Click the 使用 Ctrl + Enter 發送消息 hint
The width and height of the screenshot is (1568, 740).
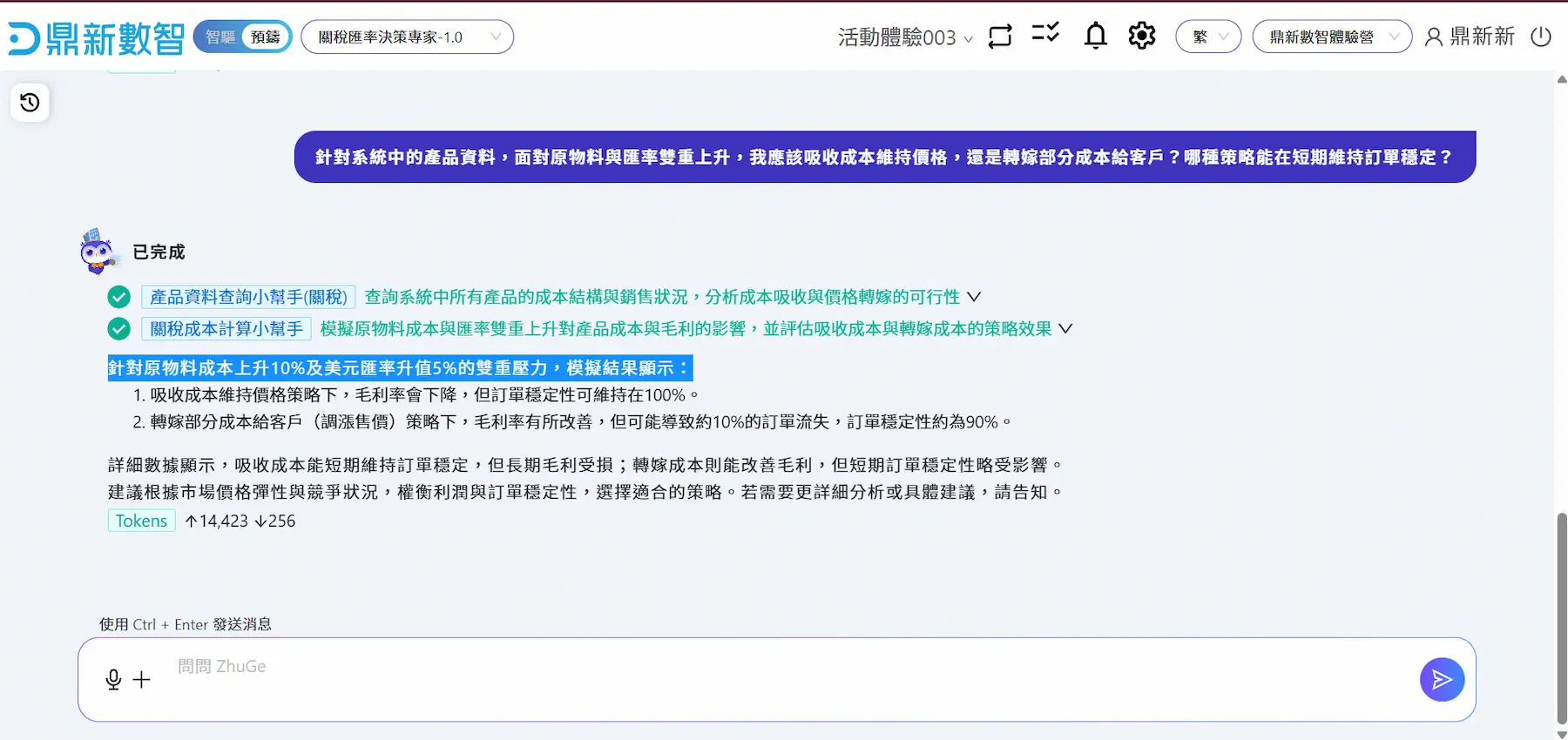point(186,624)
